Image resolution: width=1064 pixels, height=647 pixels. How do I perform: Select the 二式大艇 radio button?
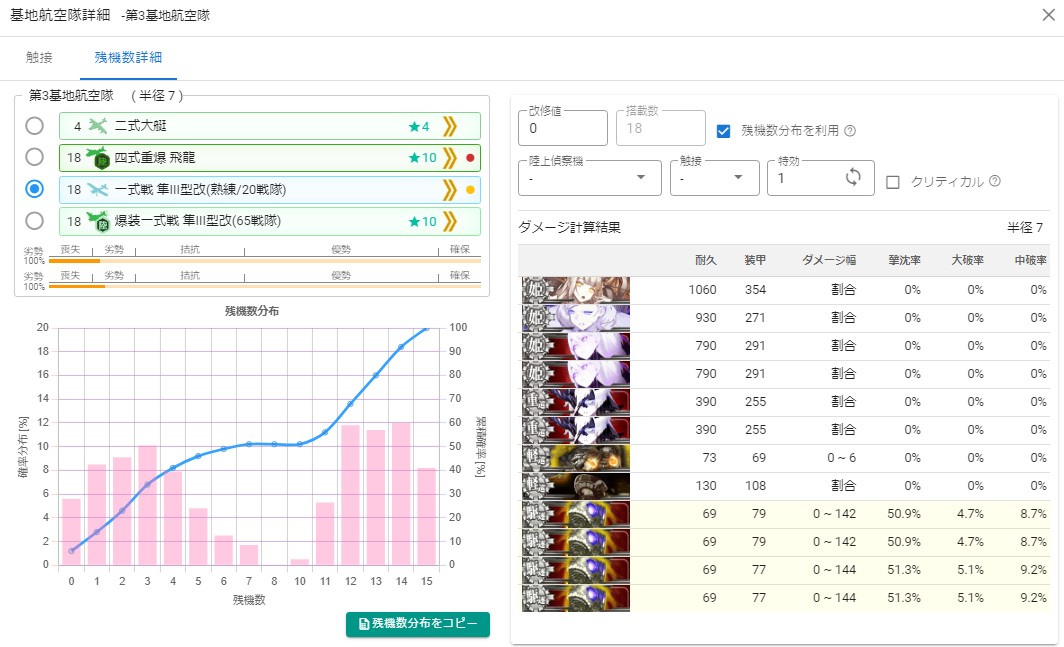pyautogui.click(x=35, y=126)
